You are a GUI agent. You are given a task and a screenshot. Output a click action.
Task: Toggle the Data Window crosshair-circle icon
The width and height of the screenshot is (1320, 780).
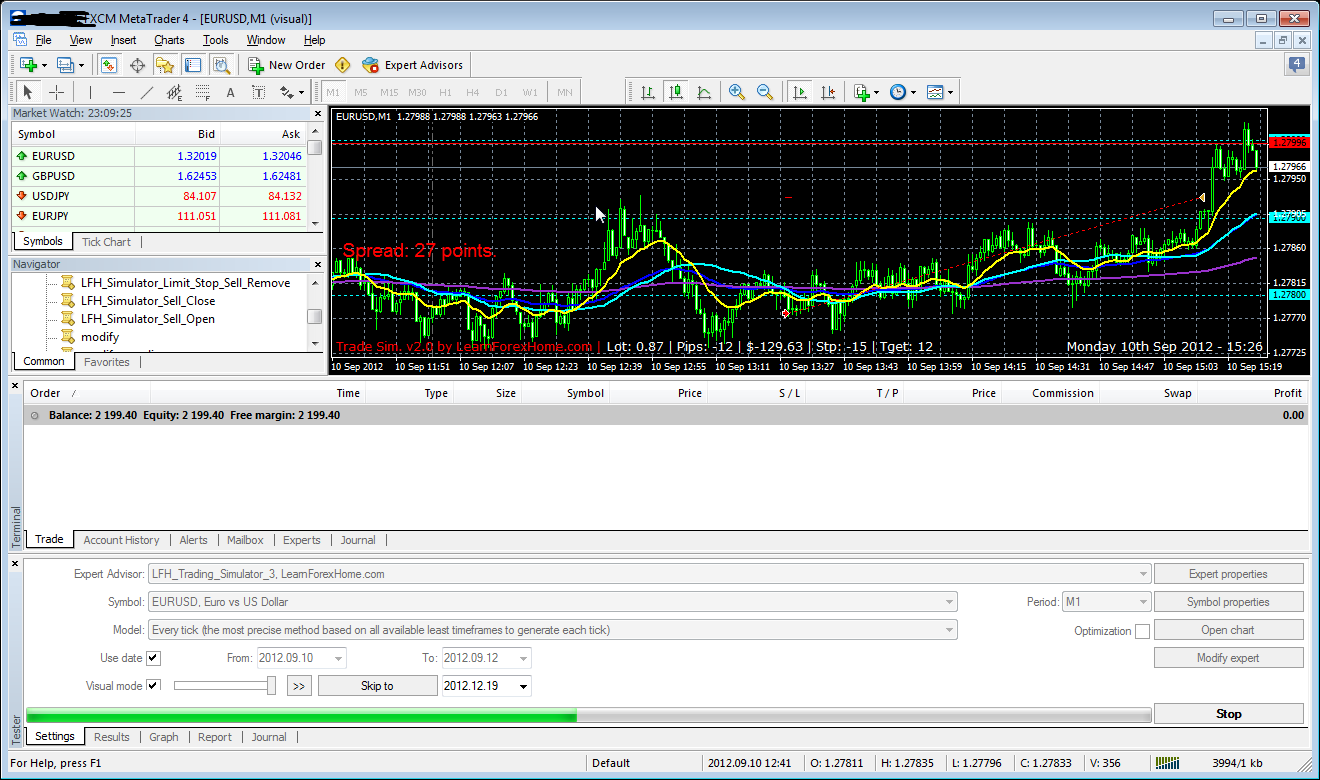coord(137,65)
